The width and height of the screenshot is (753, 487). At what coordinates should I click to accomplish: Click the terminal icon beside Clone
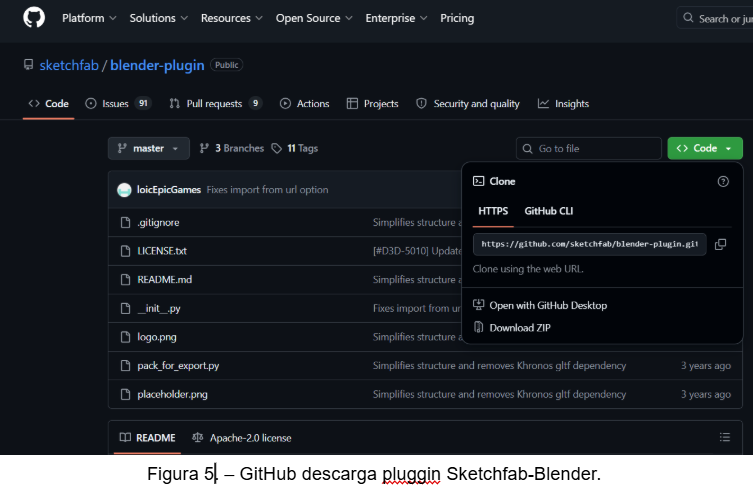pyautogui.click(x=478, y=181)
